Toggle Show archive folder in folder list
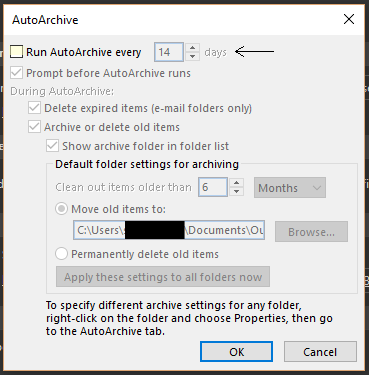 point(52,146)
